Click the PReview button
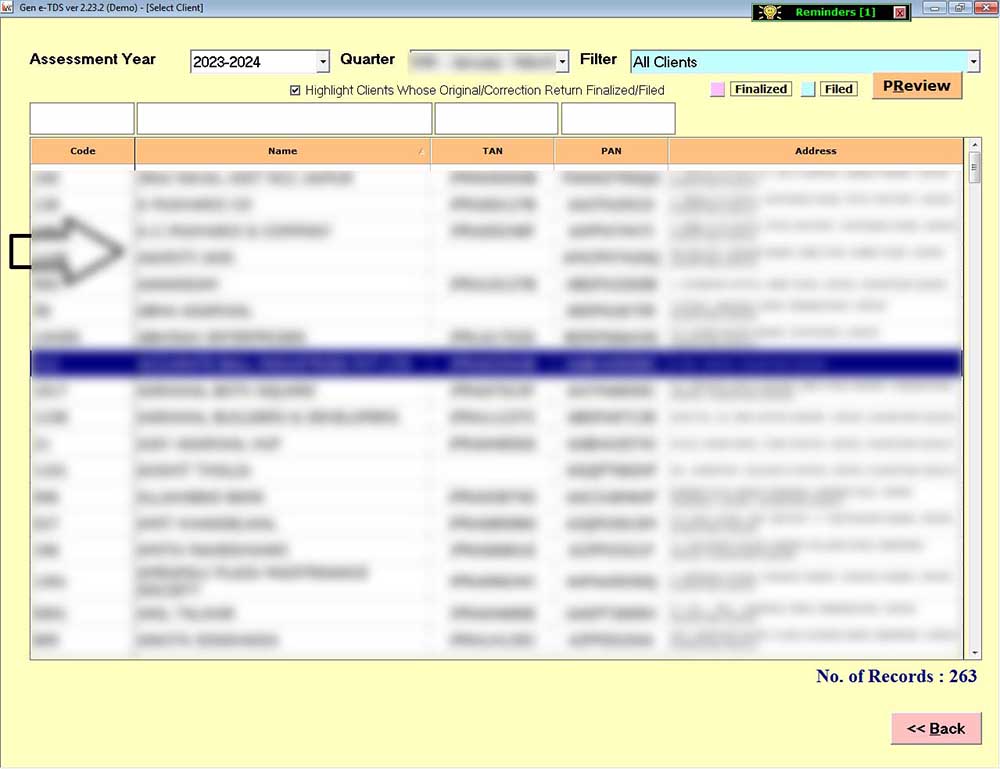 (x=916, y=86)
